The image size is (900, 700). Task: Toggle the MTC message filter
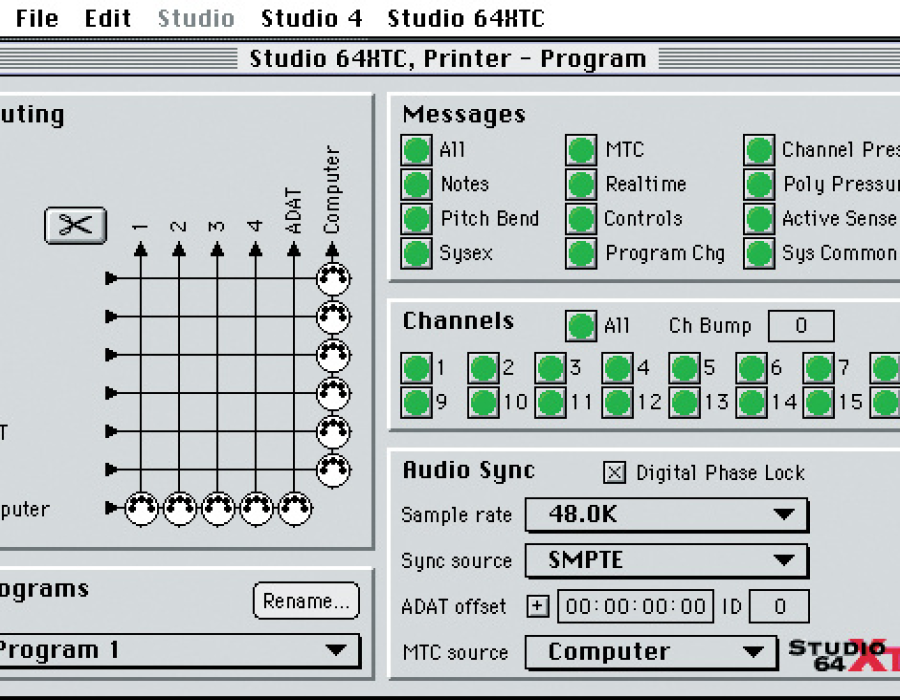pyautogui.click(x=581, y=150)
